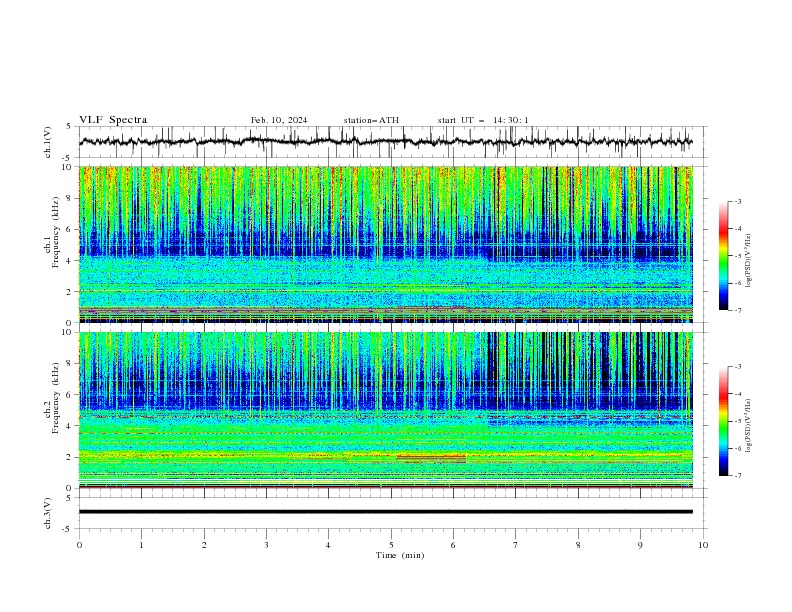
Task: Click time axis tick label '7'
Action: click(x=516, y=545)
